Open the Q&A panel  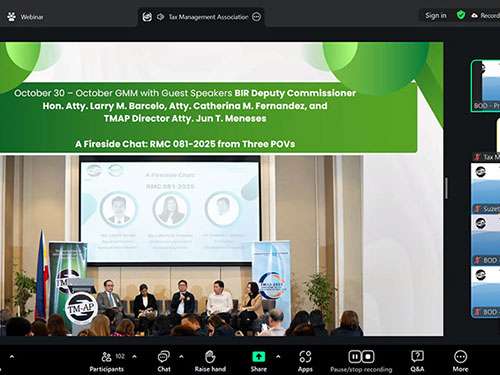[417, 361]
